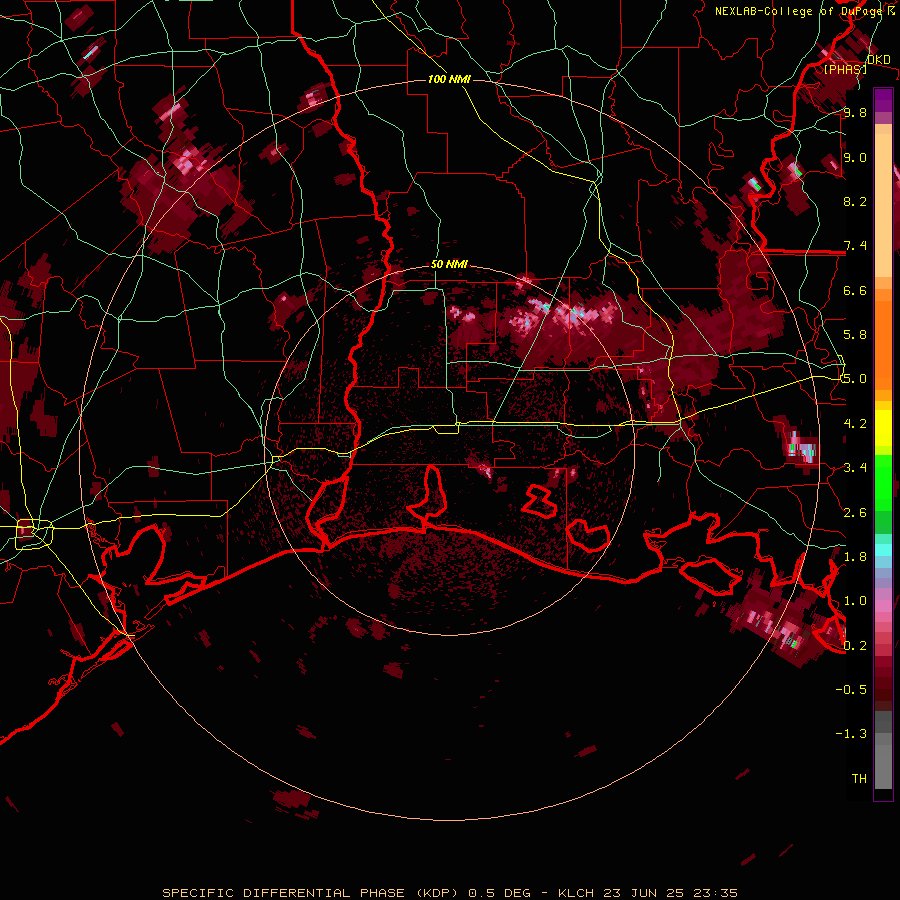Pick the yellow segment of the color bar

pos(883,428)
